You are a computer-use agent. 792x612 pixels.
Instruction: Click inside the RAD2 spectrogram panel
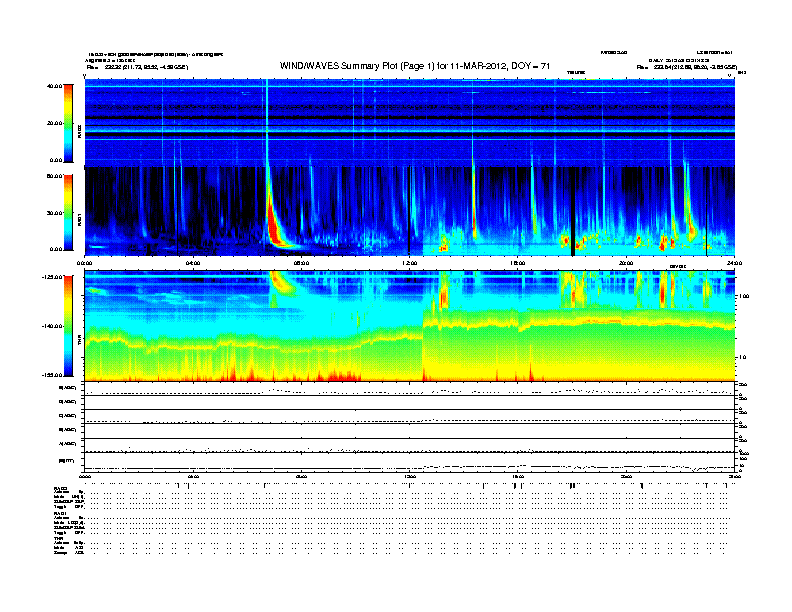410,123
